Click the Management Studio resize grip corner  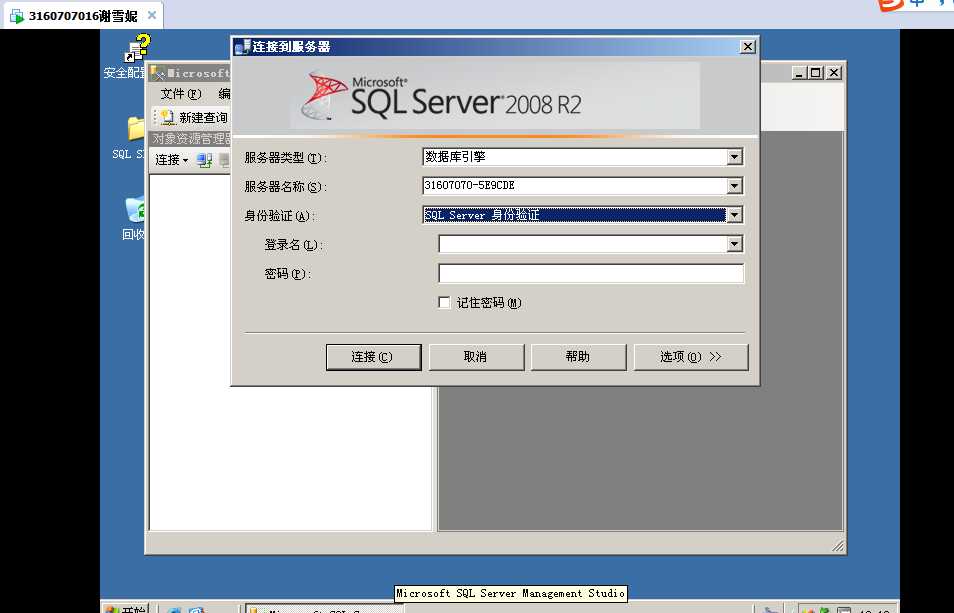838,545
